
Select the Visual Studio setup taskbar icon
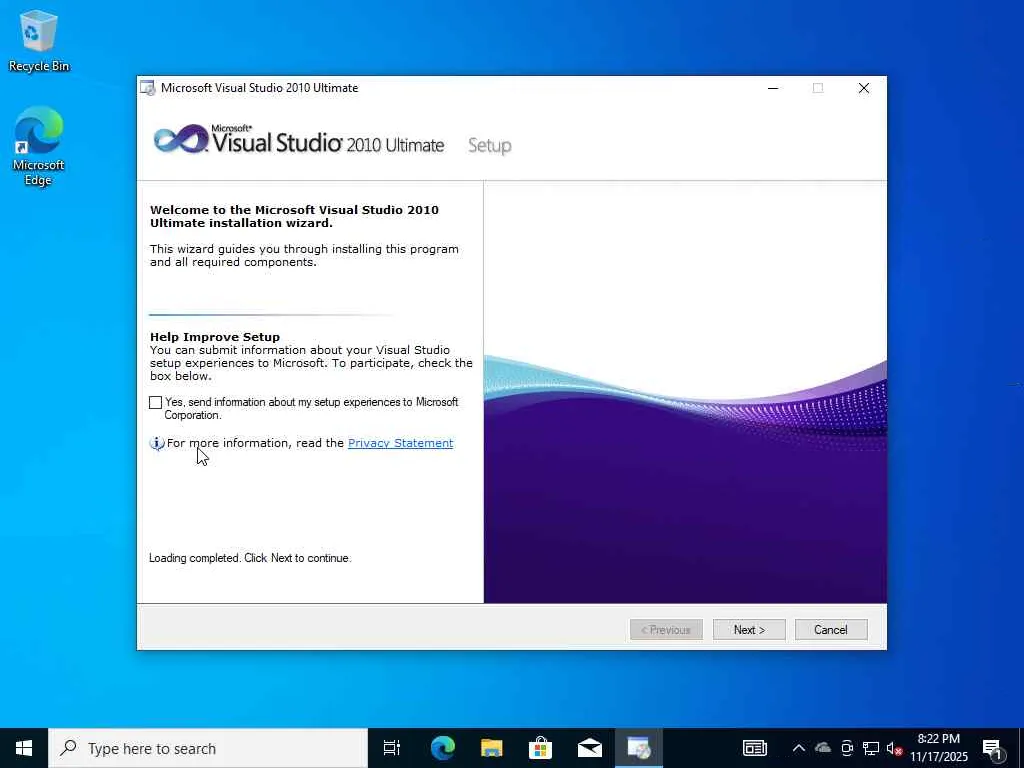639,748
